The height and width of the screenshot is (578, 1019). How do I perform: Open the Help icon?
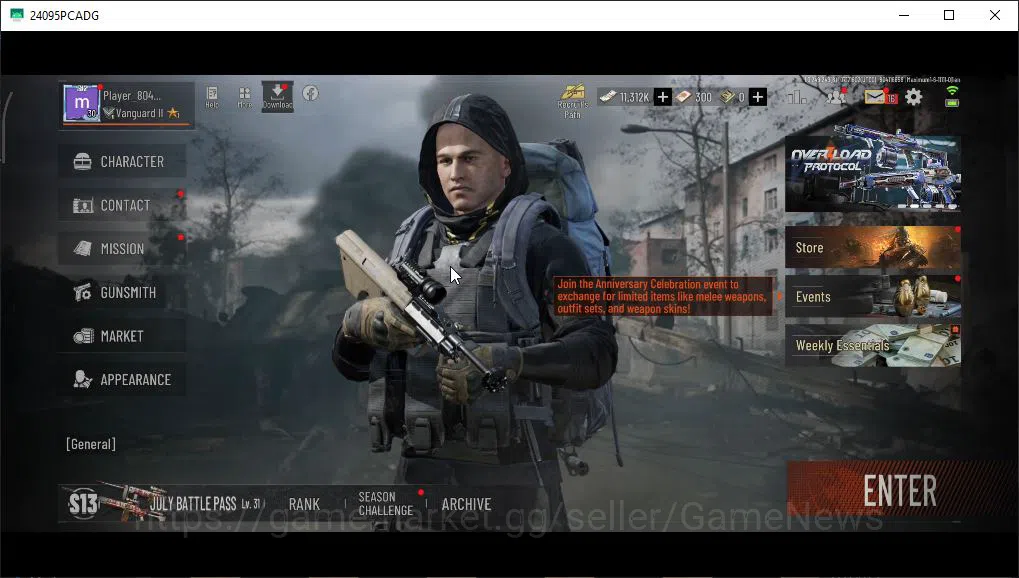[x=212, y=97]
